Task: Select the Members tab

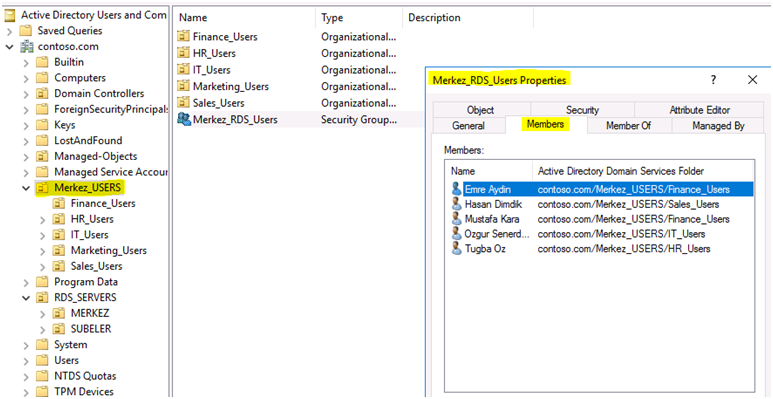Action: coord(545,124)
